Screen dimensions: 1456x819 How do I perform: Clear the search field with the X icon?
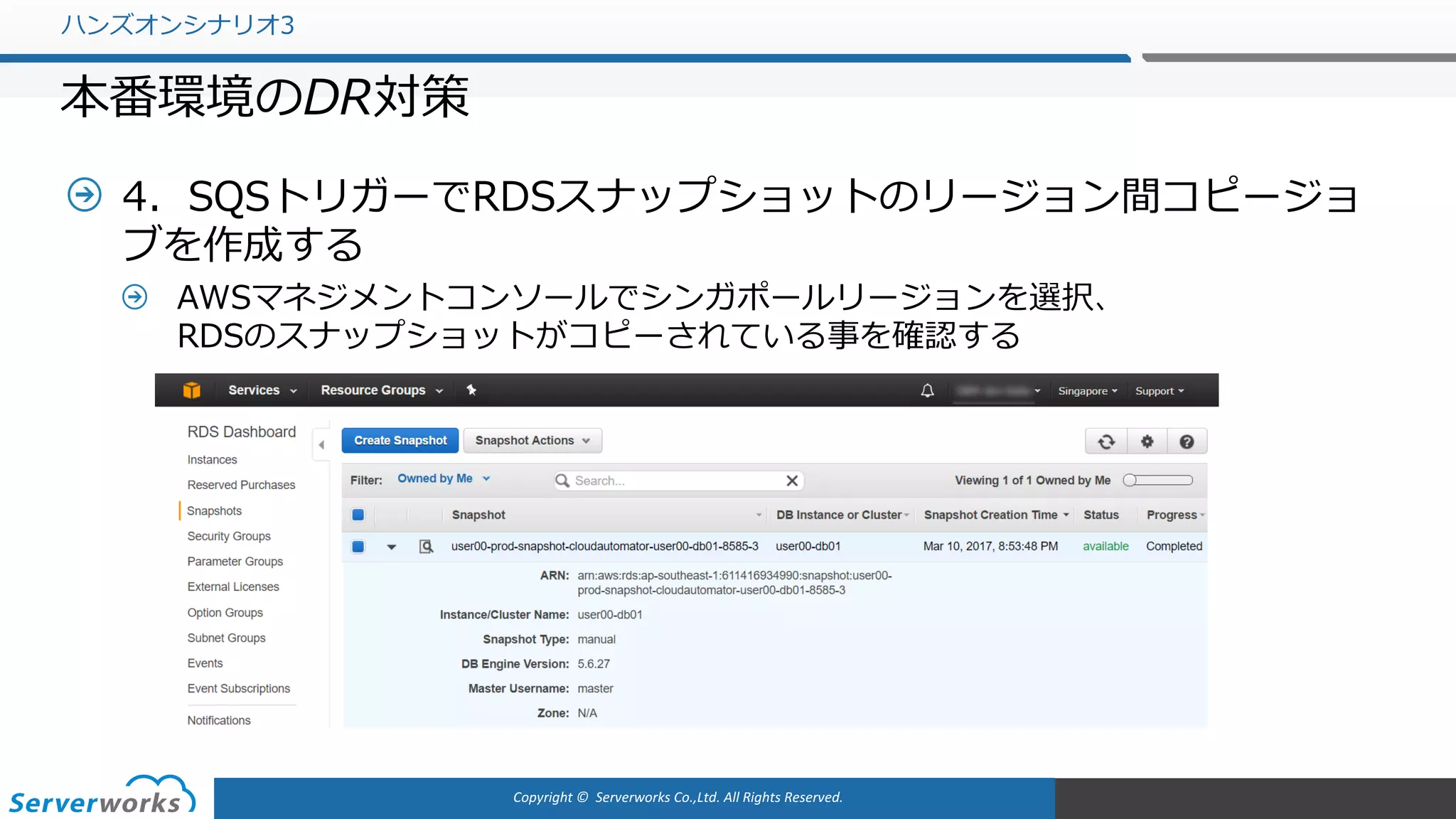792,481
